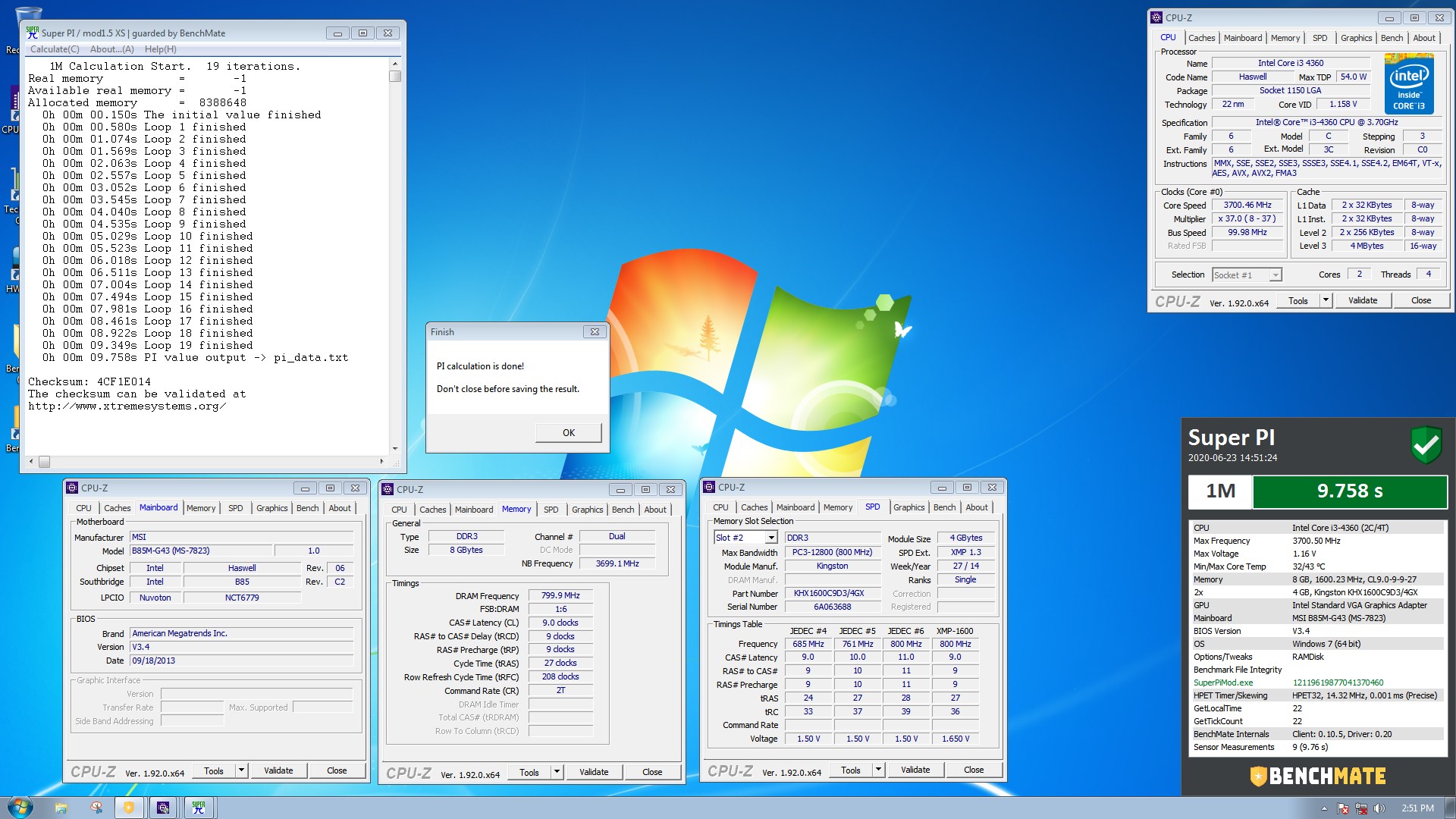
Task: Click the green 9.758 s result in BenchMate
Action: click(x=1350, y=491)
